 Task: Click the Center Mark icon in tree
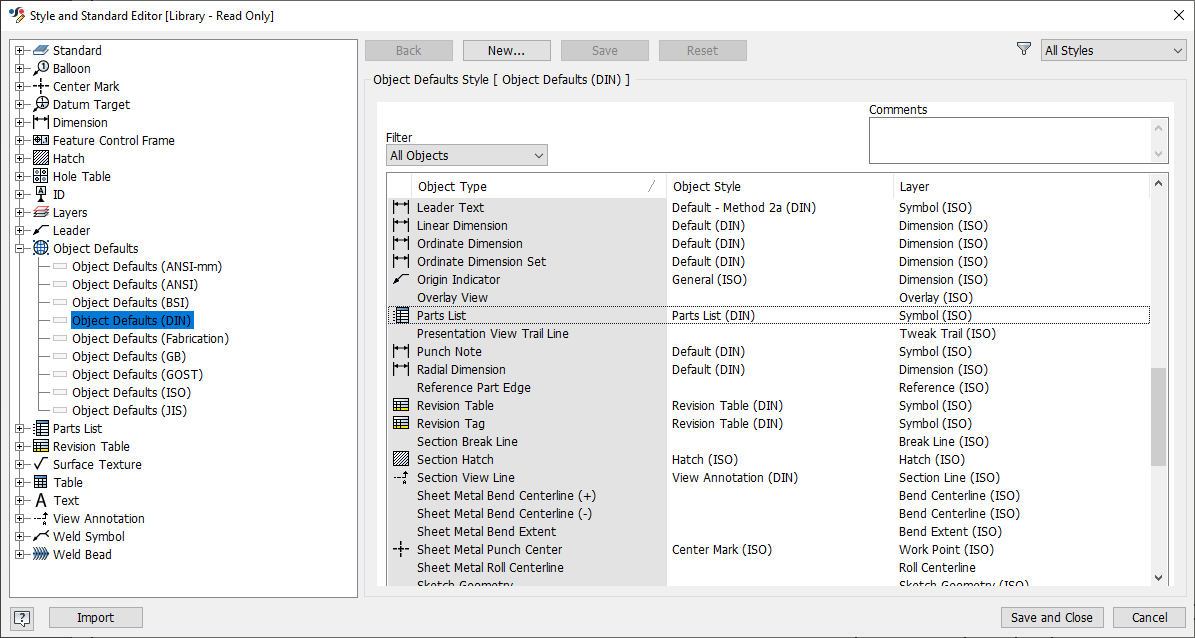tap(41, 87)
